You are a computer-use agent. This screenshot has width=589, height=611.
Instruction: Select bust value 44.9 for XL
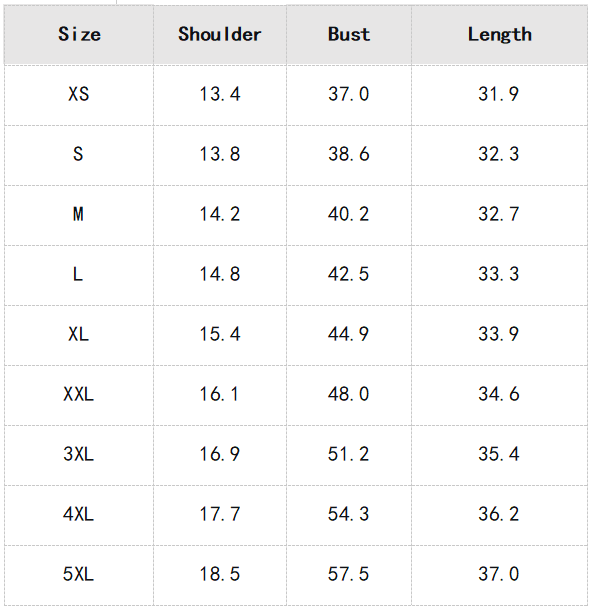tap(349, 335)
